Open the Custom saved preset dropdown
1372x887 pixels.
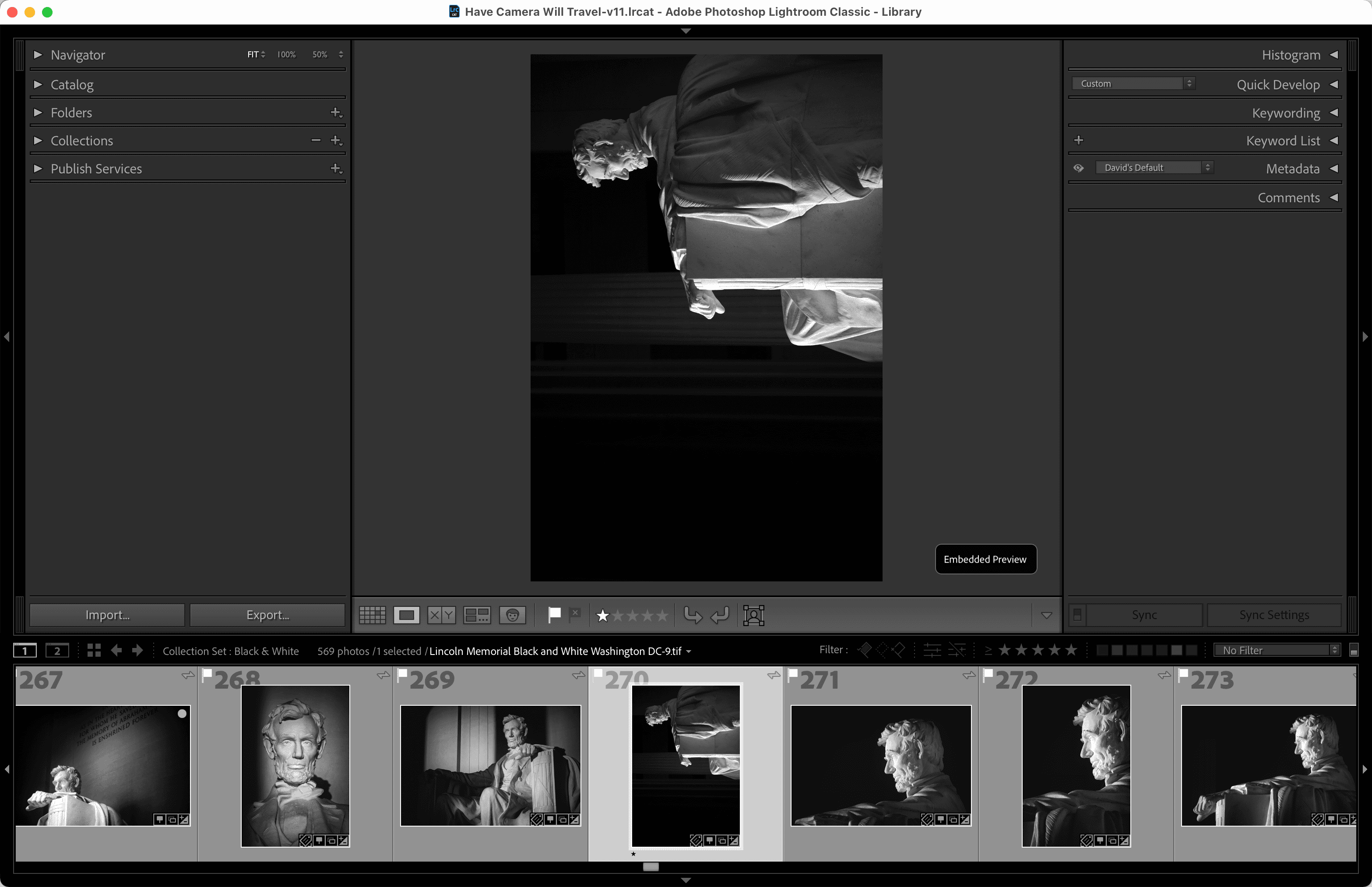click(1133, 84)
